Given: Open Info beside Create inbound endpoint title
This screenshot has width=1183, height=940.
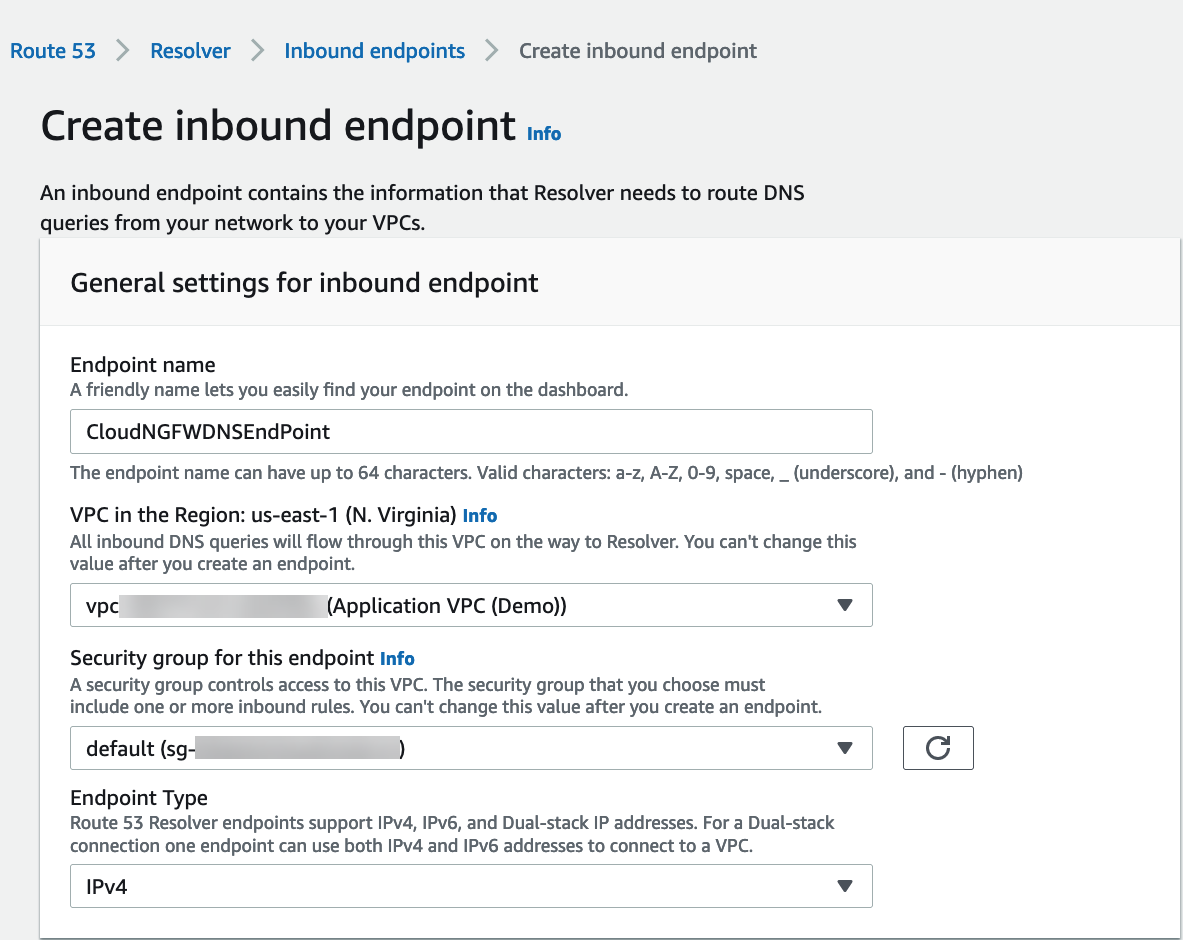Looking at the screenshot, I should (544, 134).
